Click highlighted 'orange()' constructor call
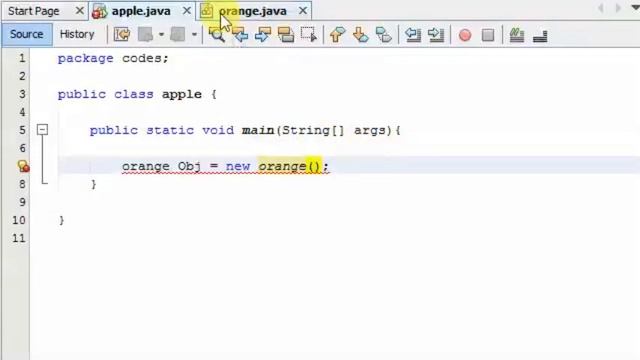This screenshot has width=640, height=360. click(290, 166)
